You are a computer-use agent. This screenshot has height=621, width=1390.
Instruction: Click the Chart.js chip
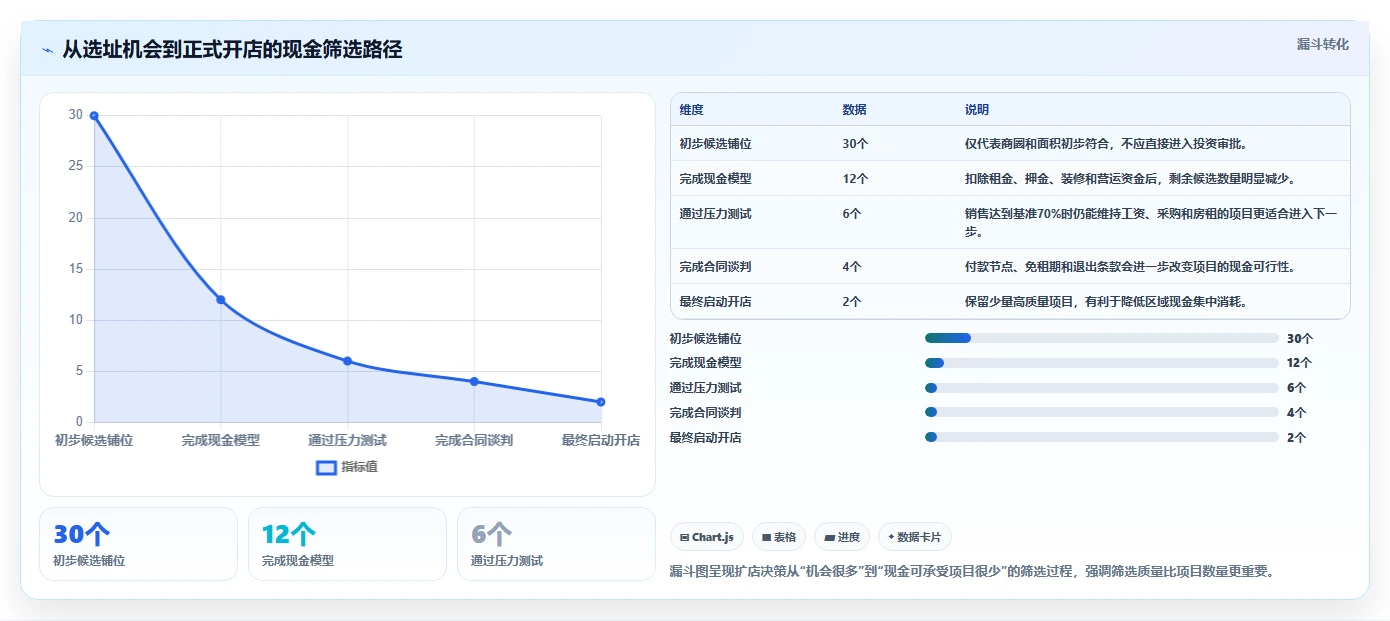[x=706, y=537]
